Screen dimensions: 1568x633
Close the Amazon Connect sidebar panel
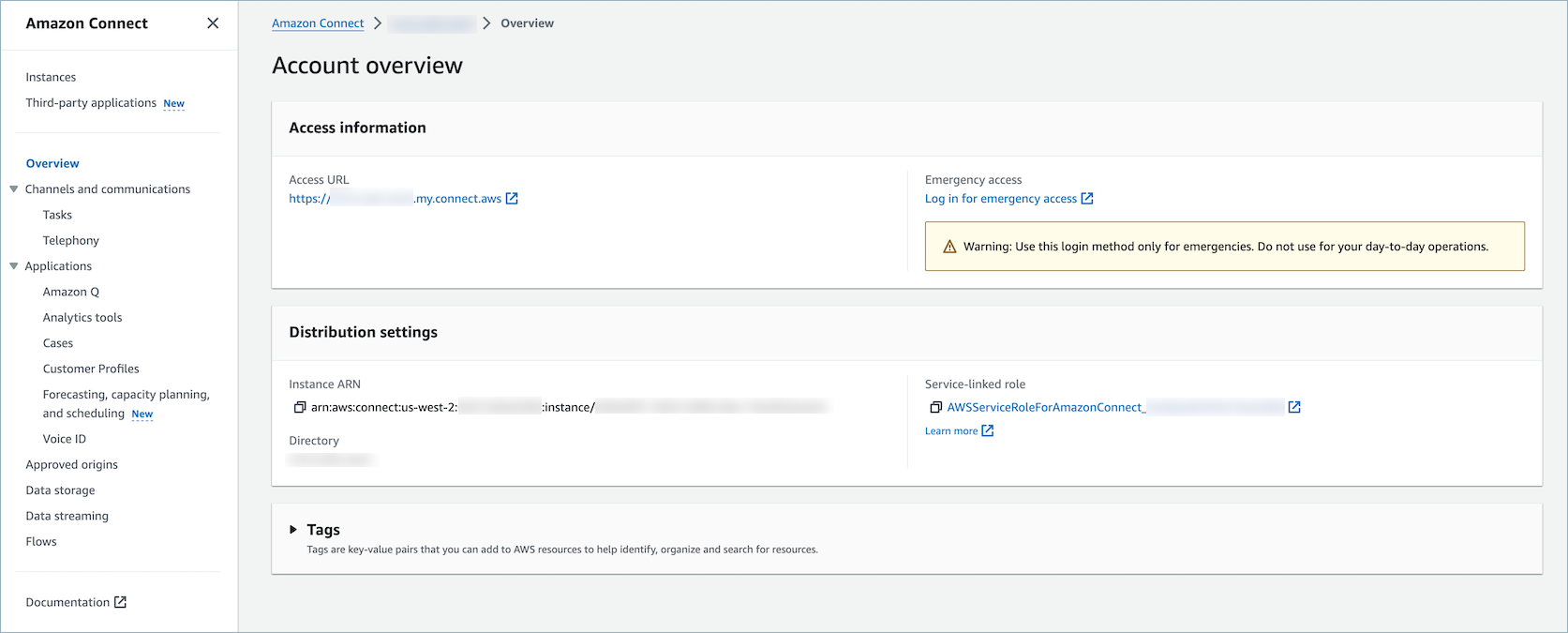[x=213, y=23]
